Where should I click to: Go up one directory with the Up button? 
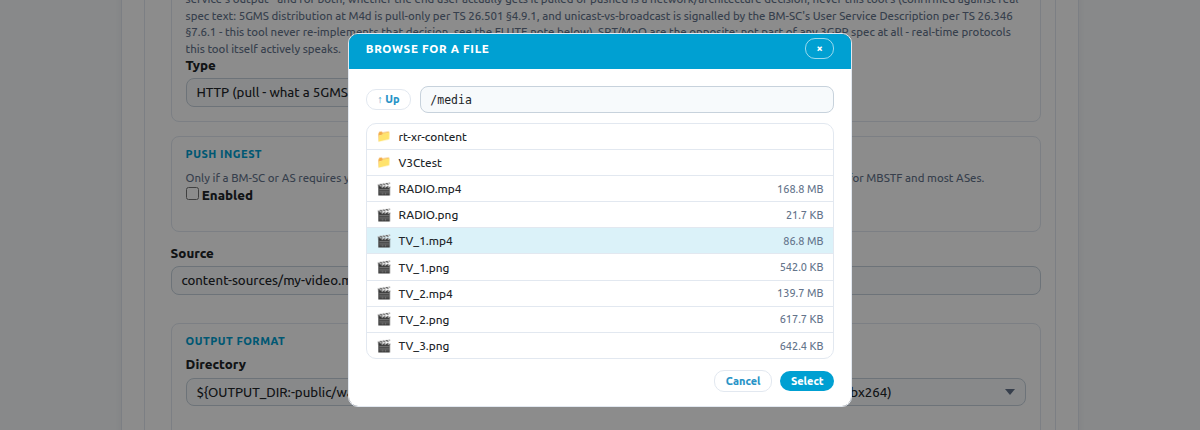388,99
